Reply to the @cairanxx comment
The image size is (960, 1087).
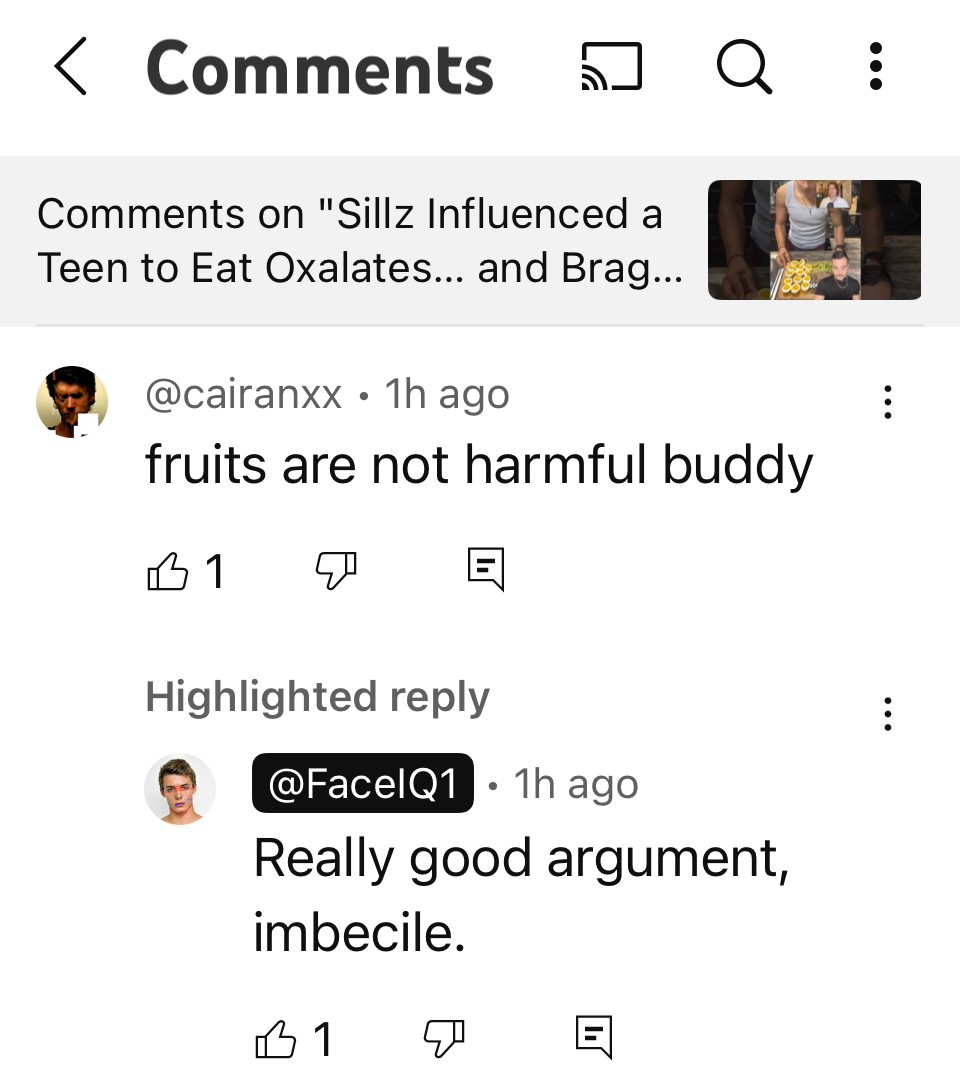(486, 570)
